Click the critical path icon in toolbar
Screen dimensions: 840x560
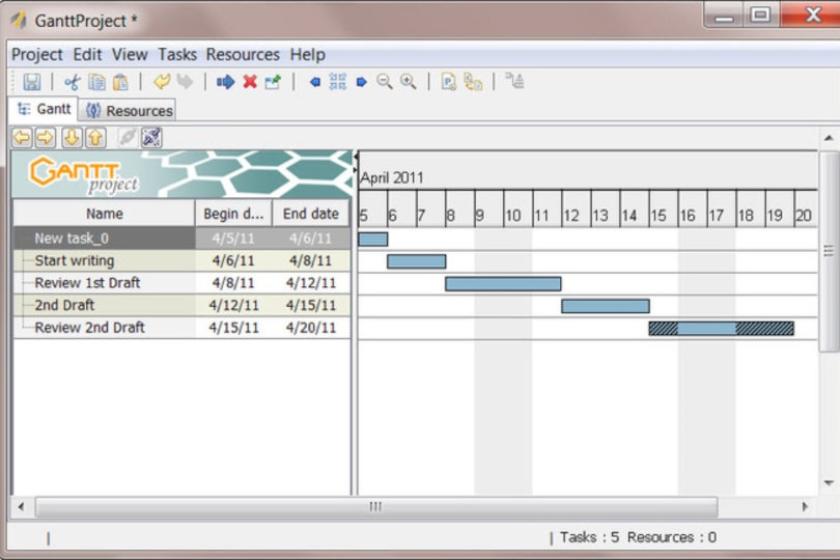515,81
